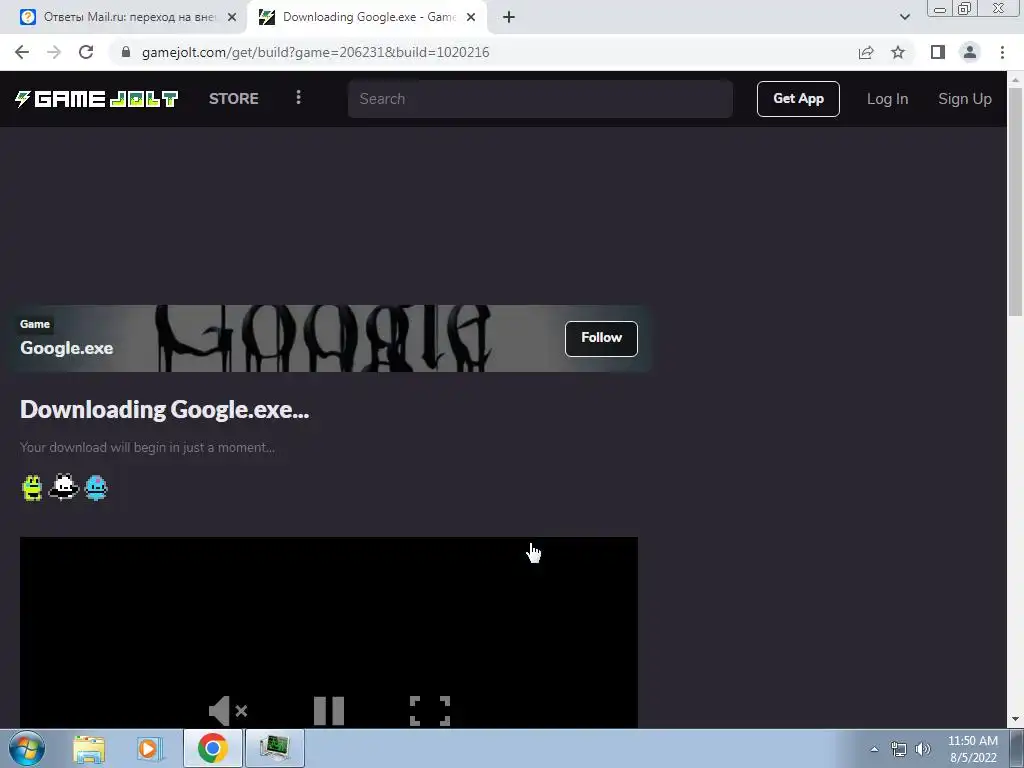The image size is (1024, 768).
Task: View site information lock icon
Action: 126,52
